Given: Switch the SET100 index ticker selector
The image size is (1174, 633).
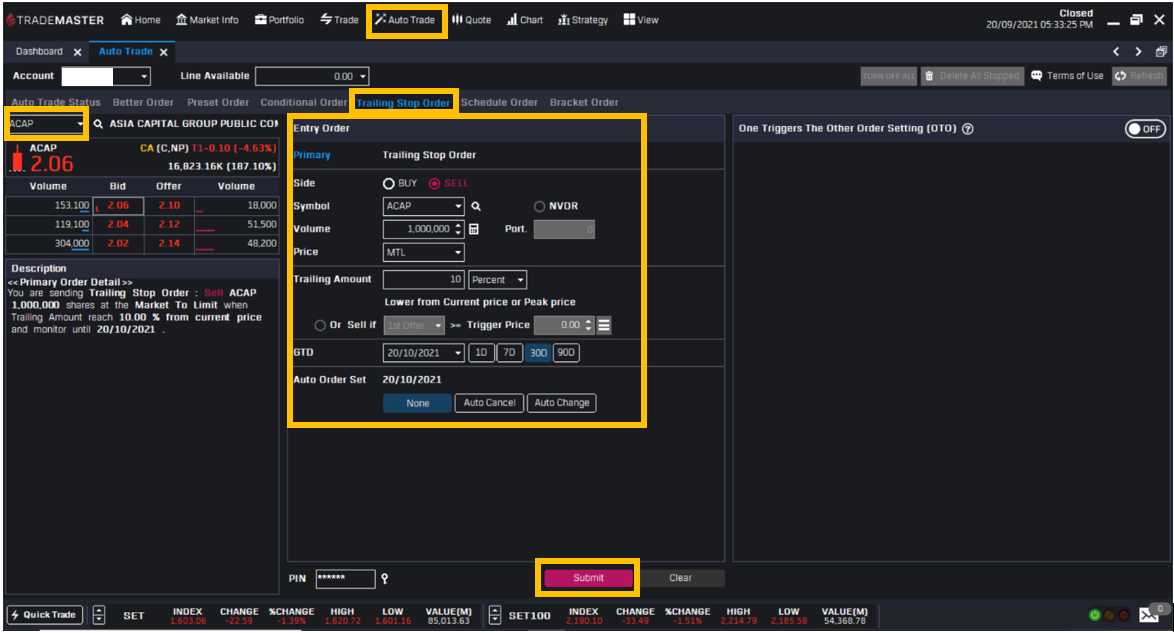Looking at the screenshot, I should (x=495, y=615).
